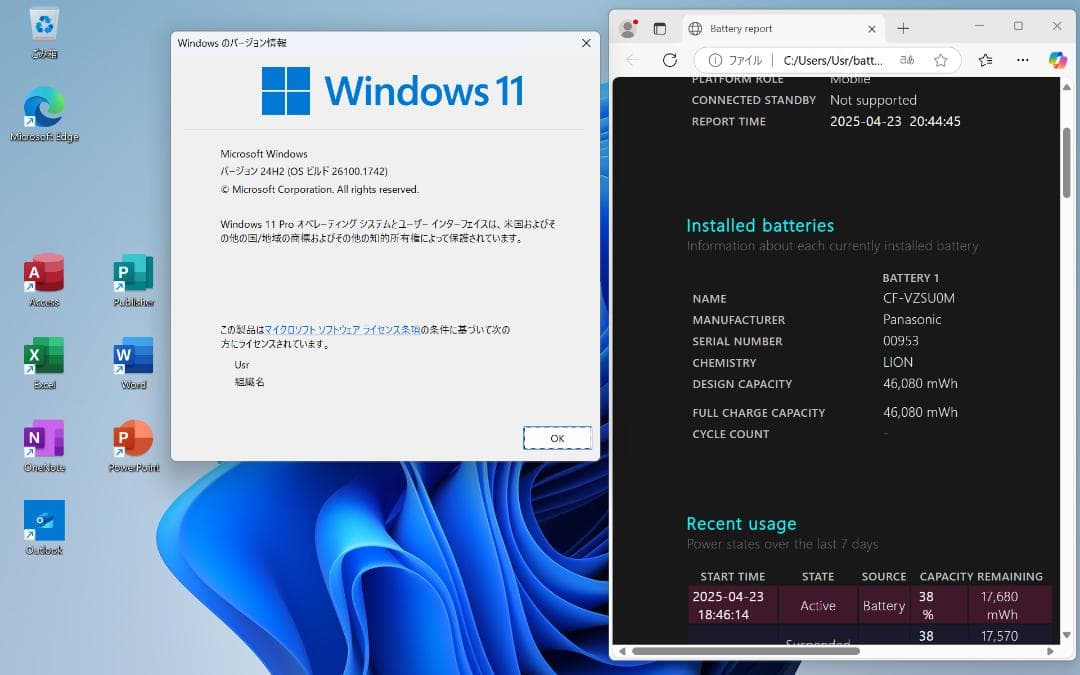The width and height of the screenshot is (1080, 675).
Task: Click the browser profile avatar
Action: coord(629,28)
